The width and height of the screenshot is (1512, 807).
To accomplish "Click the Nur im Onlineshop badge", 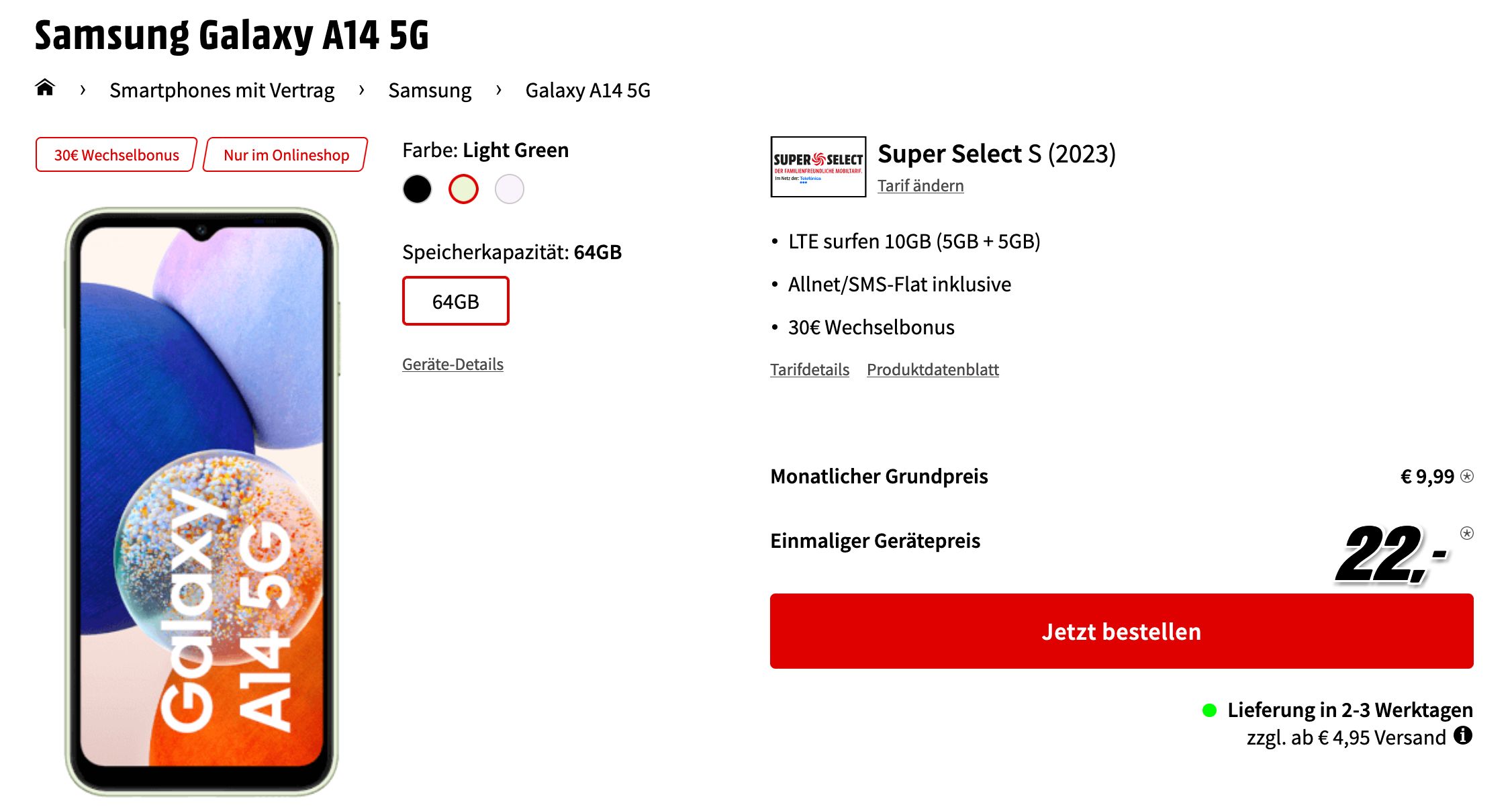I will point(286,155).
